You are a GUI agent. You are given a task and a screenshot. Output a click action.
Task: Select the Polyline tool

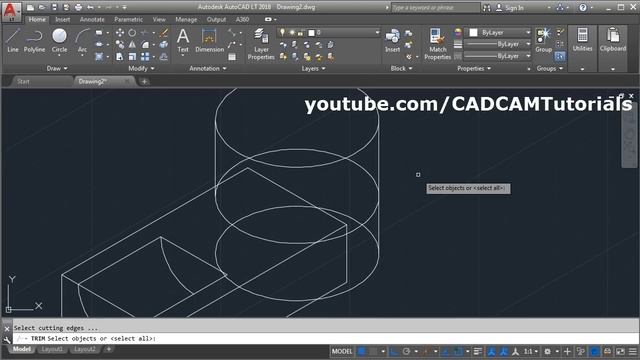[x=34, y=40]
